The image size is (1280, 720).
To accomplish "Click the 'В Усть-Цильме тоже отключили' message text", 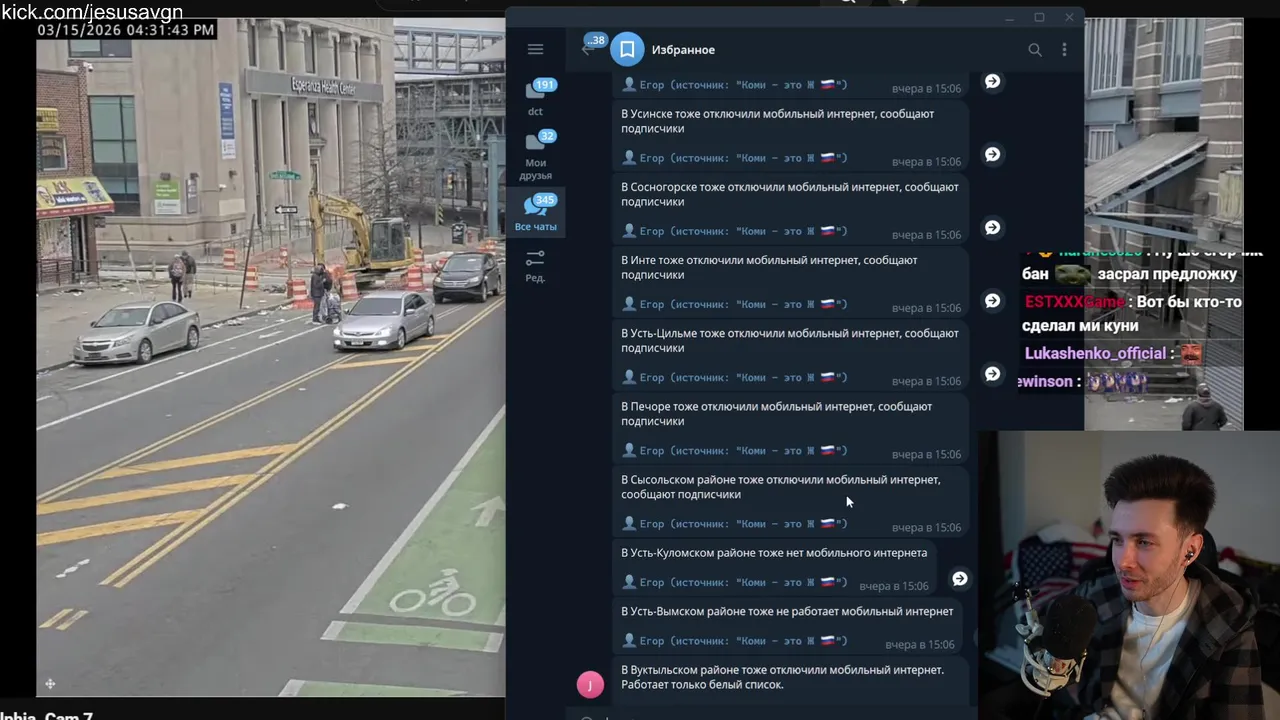I will point(790,340).
